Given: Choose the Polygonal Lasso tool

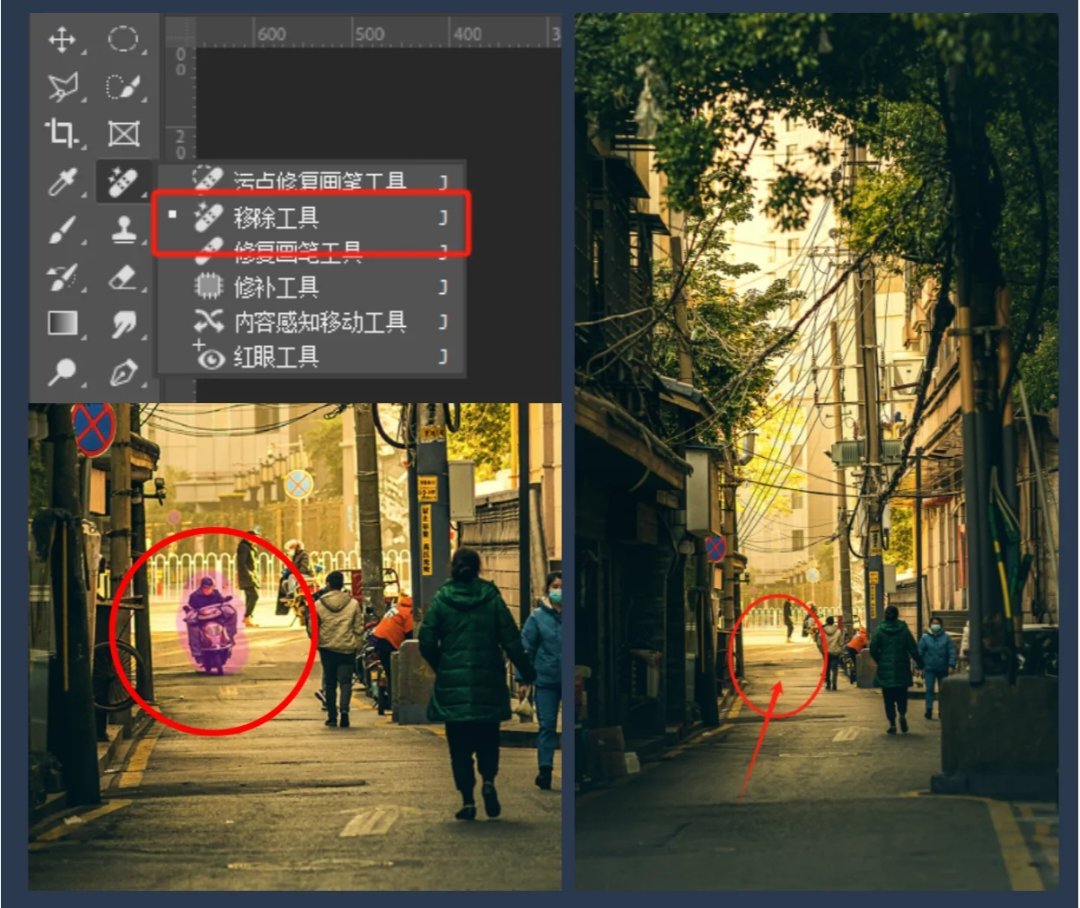Looking at the screenshot, I should [62, 88].
